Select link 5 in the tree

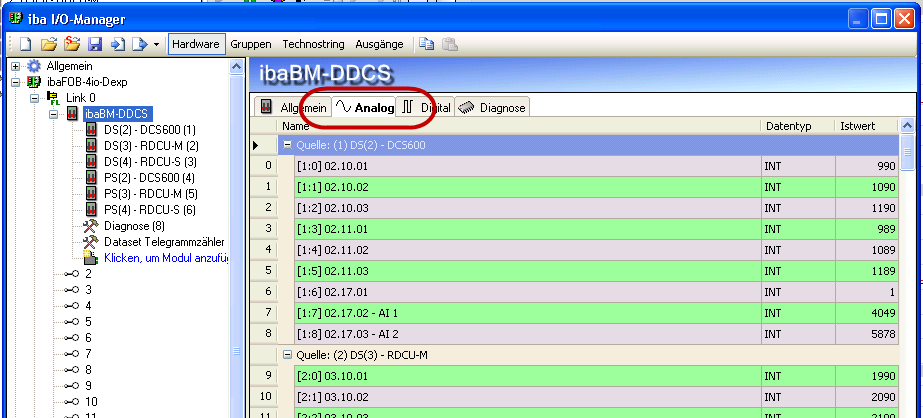(88, 321)
